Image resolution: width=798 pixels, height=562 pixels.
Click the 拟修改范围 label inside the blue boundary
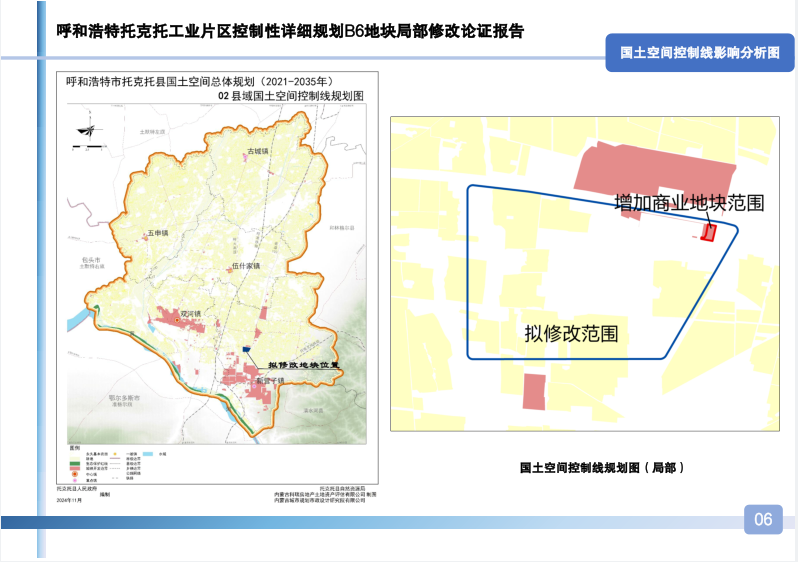(x=571, y=333)
